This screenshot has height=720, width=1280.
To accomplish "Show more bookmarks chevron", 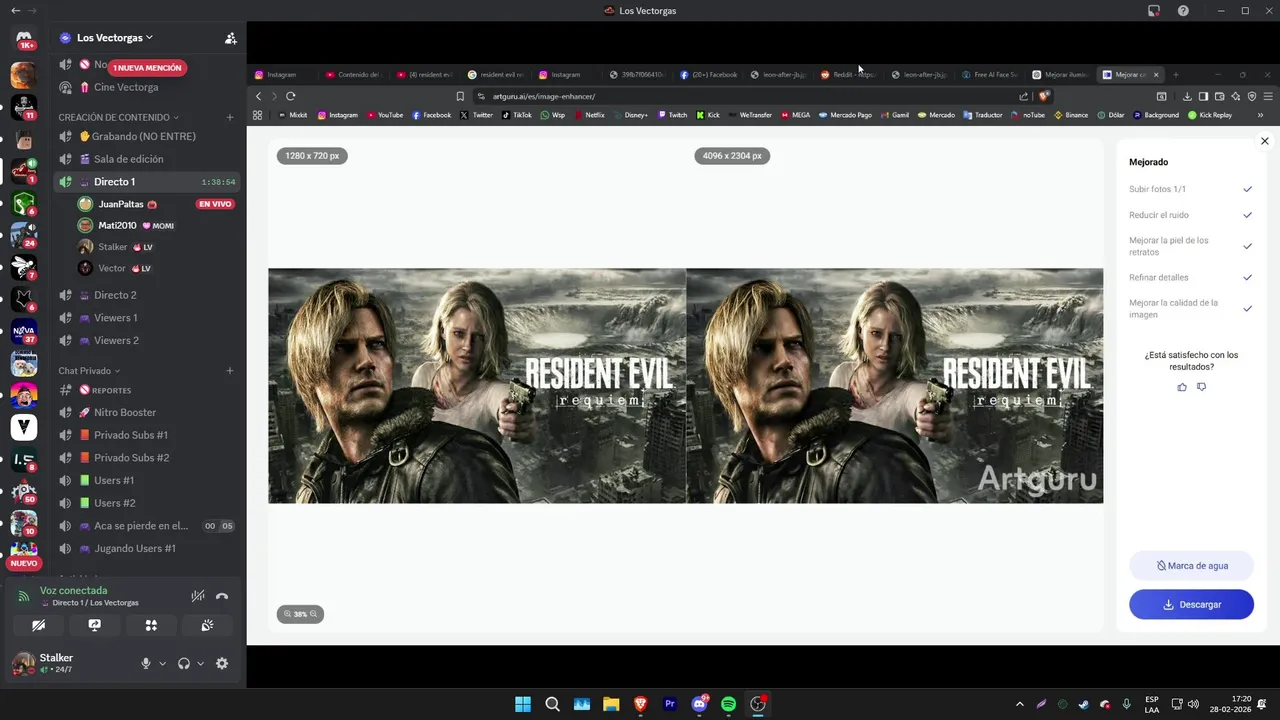I will point(1260,115).
